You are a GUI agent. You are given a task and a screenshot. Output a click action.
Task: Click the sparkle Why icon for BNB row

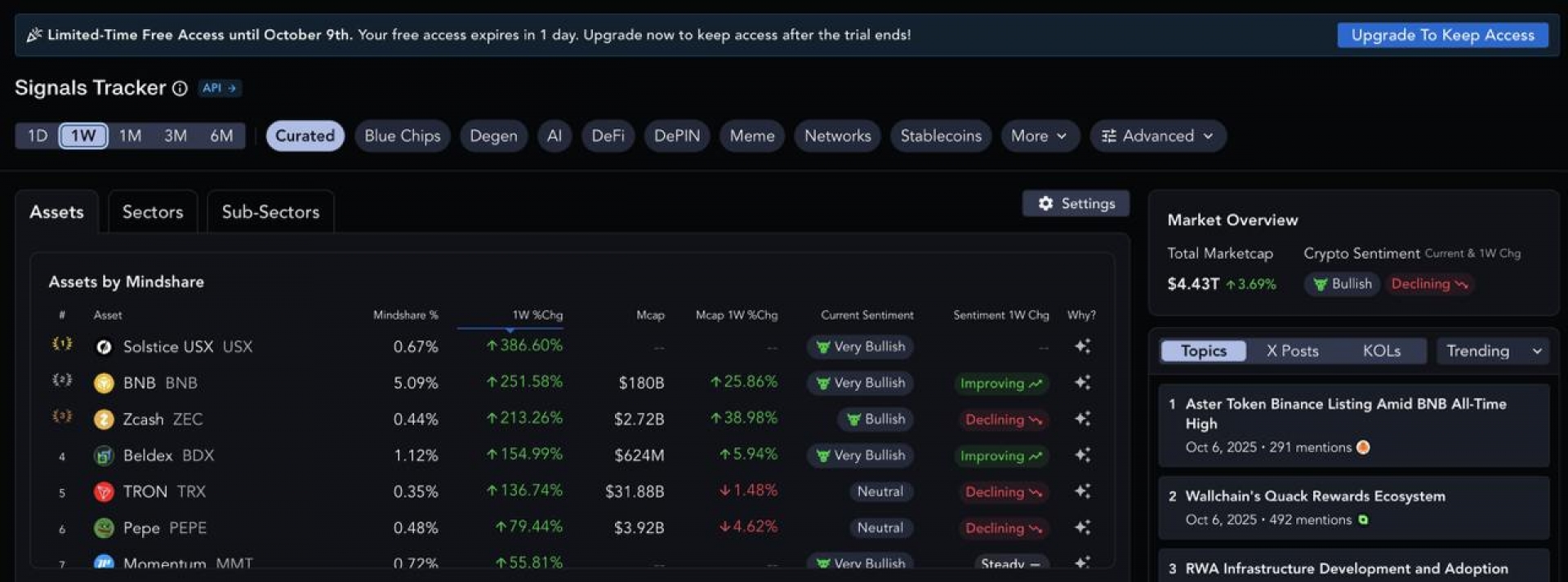tap(1082, 383)
